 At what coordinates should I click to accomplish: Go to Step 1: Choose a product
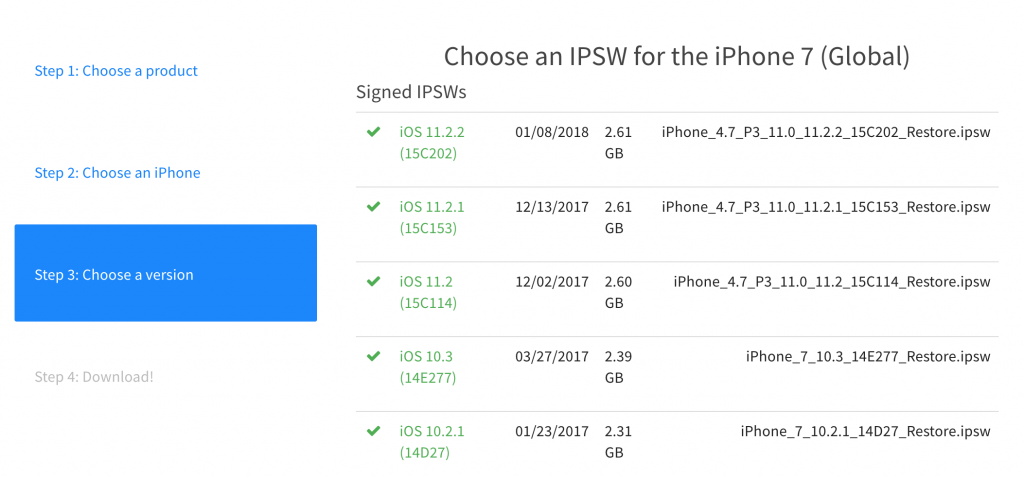point(116,71)
